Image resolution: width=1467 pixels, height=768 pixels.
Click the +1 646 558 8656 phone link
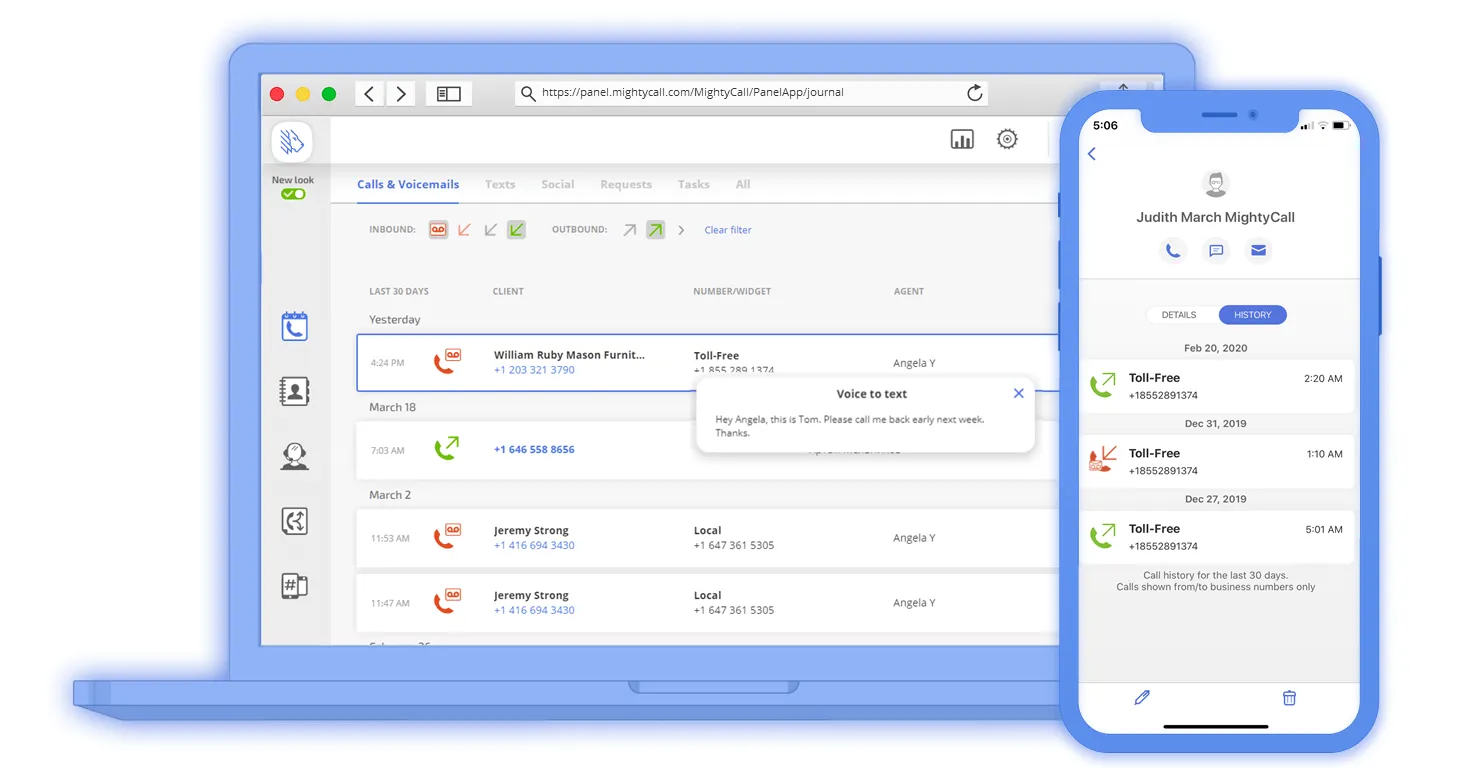click(534, 449)
